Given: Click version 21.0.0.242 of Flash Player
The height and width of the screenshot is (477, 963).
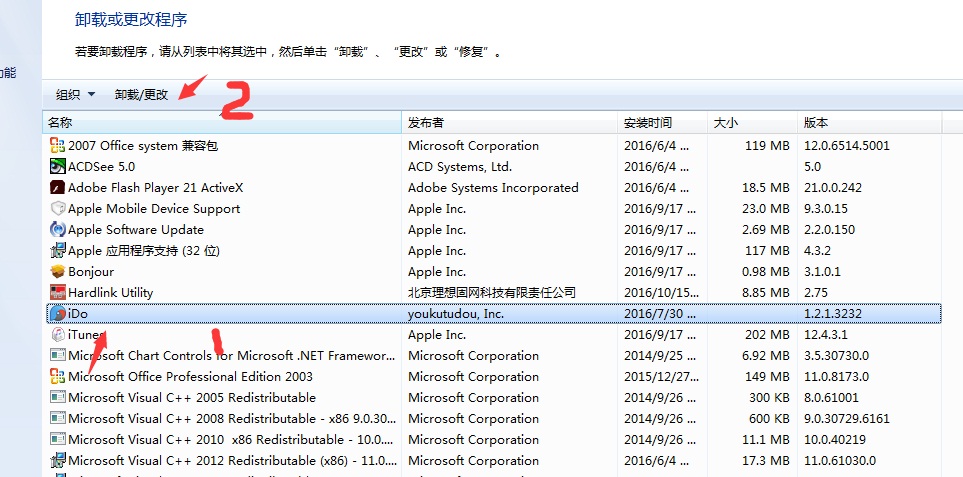Looking at the screenshot, I should click(x=833, y=188).
